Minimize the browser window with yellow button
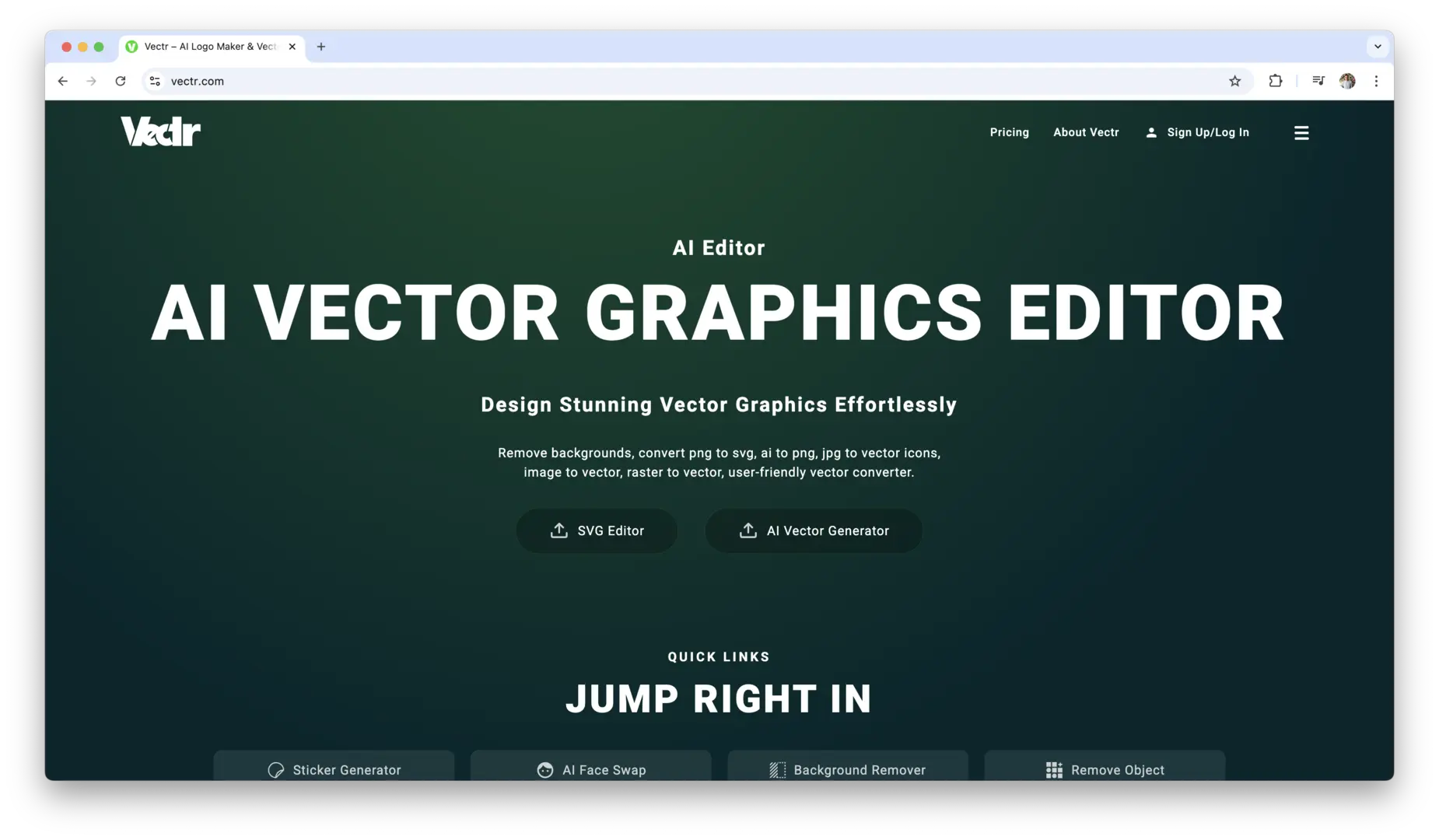The height and width of the screenshot is (840, 1439). (x=82, y=47)
